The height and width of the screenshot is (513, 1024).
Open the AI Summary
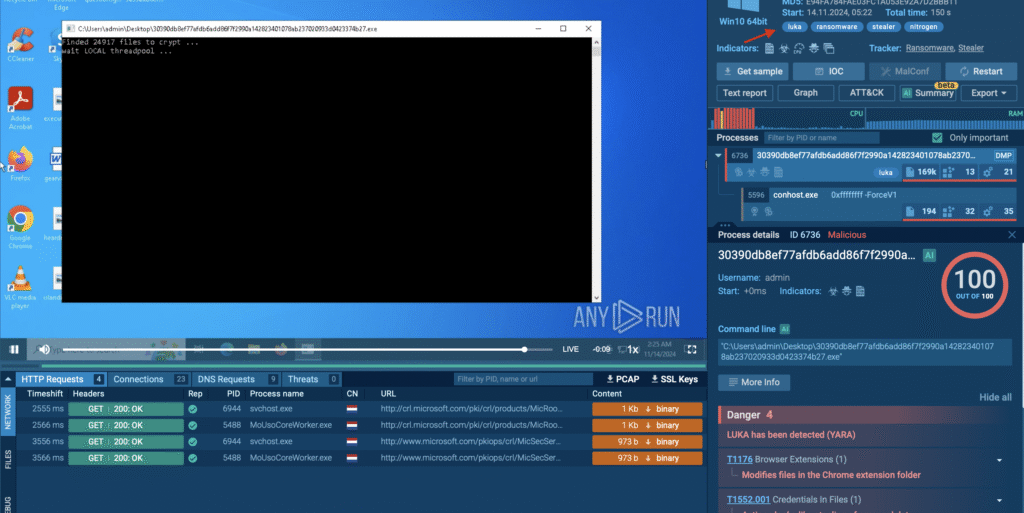click(927, 93)
